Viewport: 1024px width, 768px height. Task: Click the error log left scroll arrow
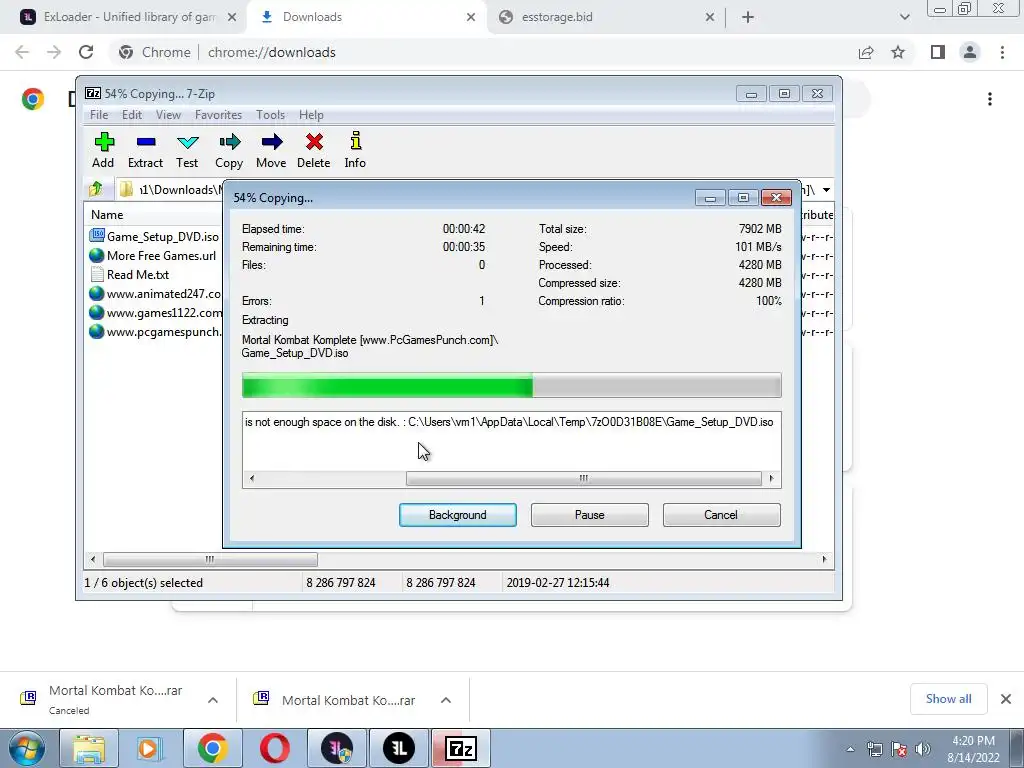coord(251,479)
